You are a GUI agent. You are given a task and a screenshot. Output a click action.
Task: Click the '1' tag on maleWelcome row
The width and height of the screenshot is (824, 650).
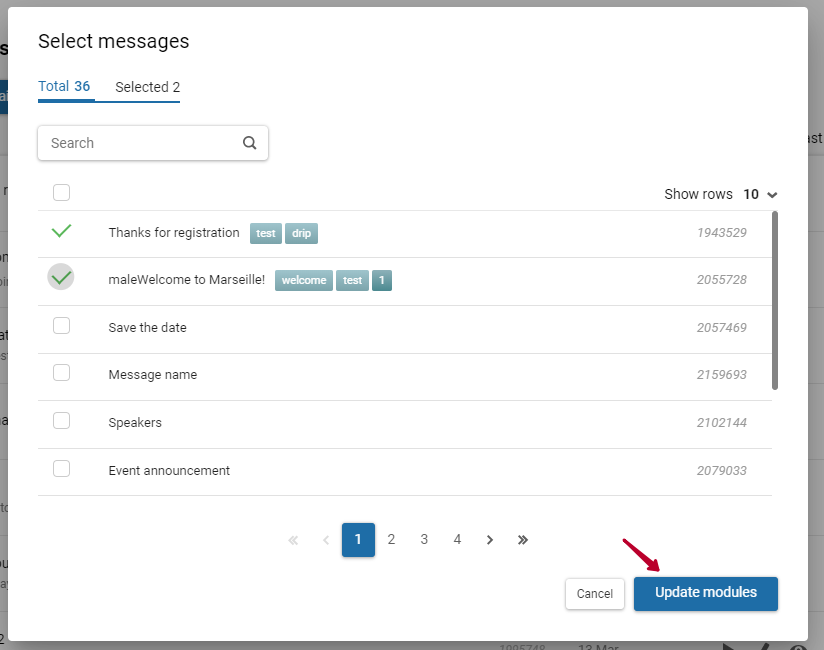pos(382,280)
